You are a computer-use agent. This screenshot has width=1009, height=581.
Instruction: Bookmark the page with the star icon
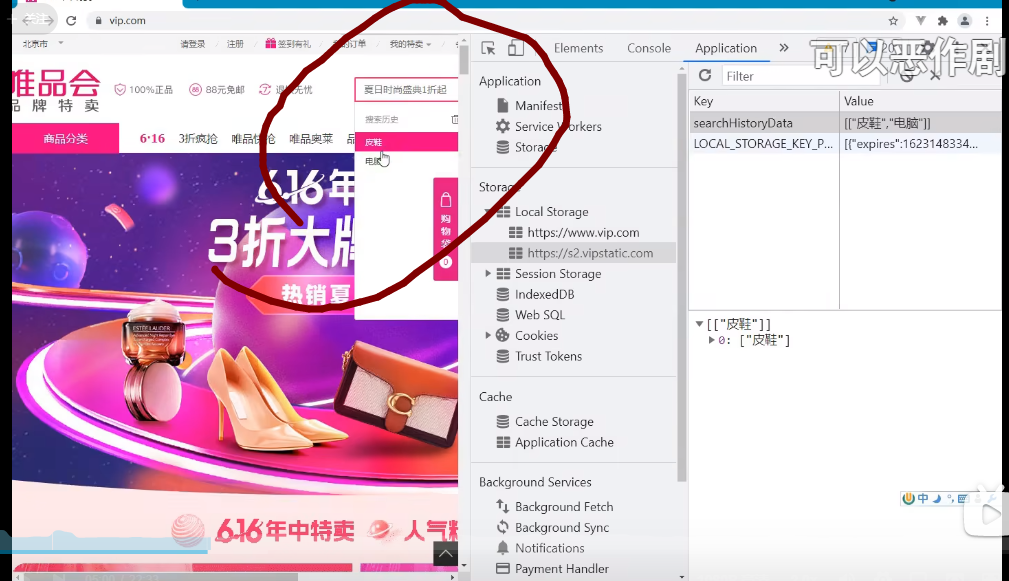click(893, 21)
